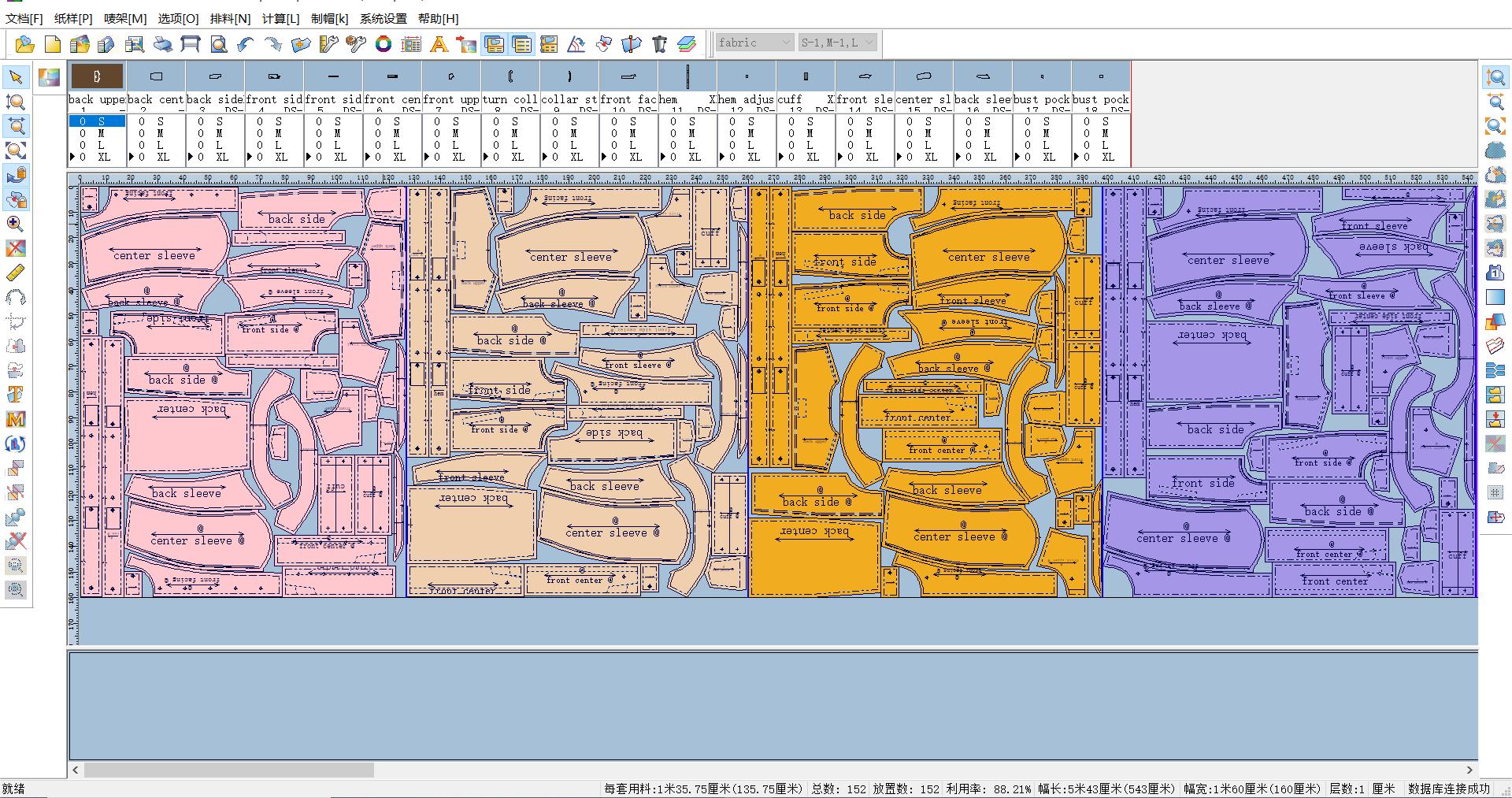Open the 帮助[H] menu

[439, 18]
